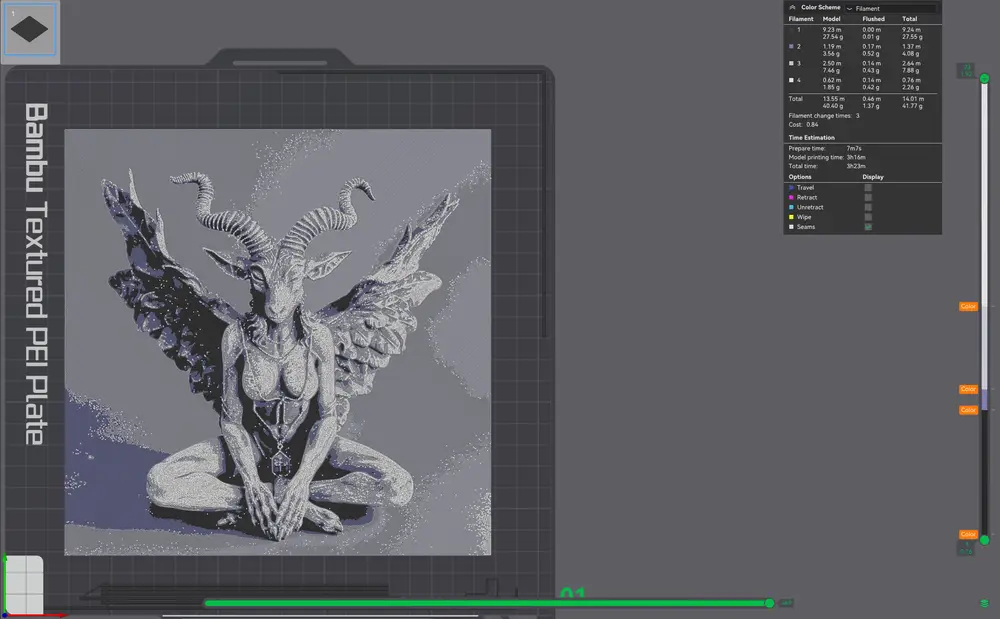
Task: Click the Time Estimation heading
Action: (811, 138)
